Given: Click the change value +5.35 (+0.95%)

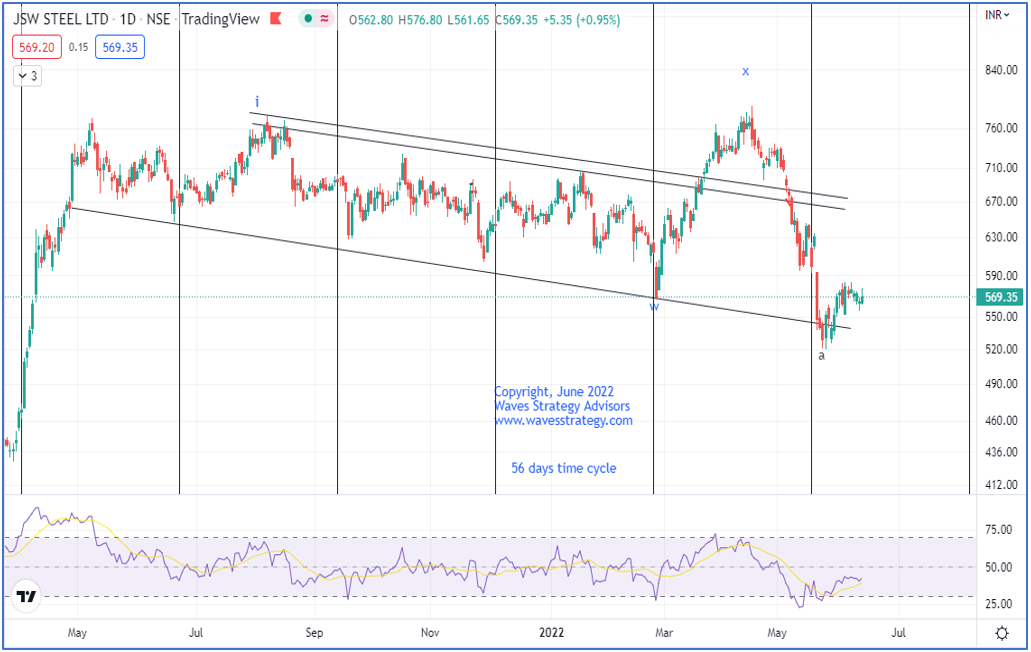Looking at the screenshot, I should pos(581,20).
